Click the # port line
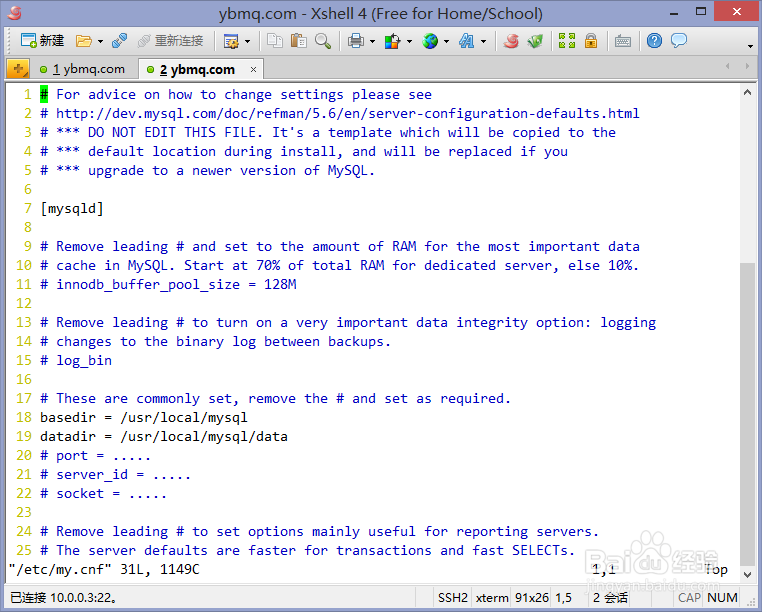Screen dimensions: 762x612 [x=96, y=455]
